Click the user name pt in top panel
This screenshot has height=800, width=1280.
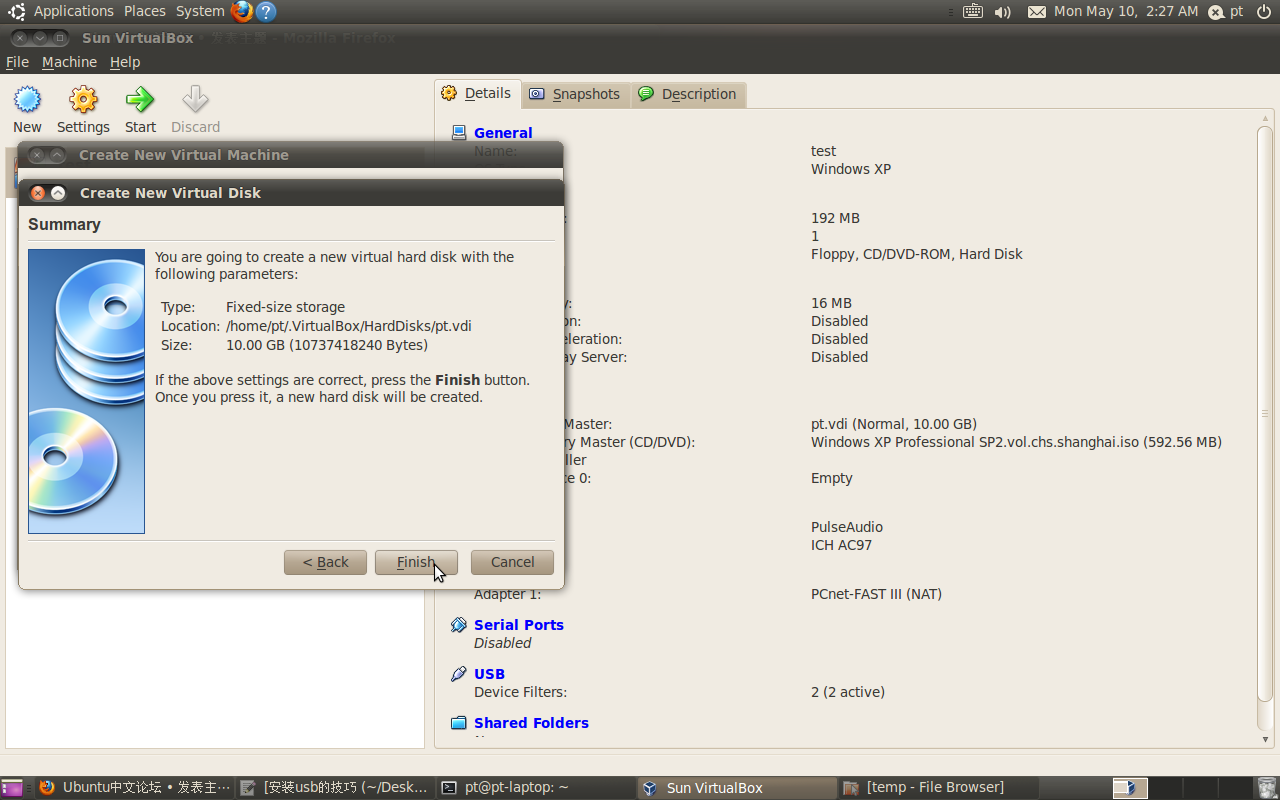pyautogui.click(x=1237, y=11)
